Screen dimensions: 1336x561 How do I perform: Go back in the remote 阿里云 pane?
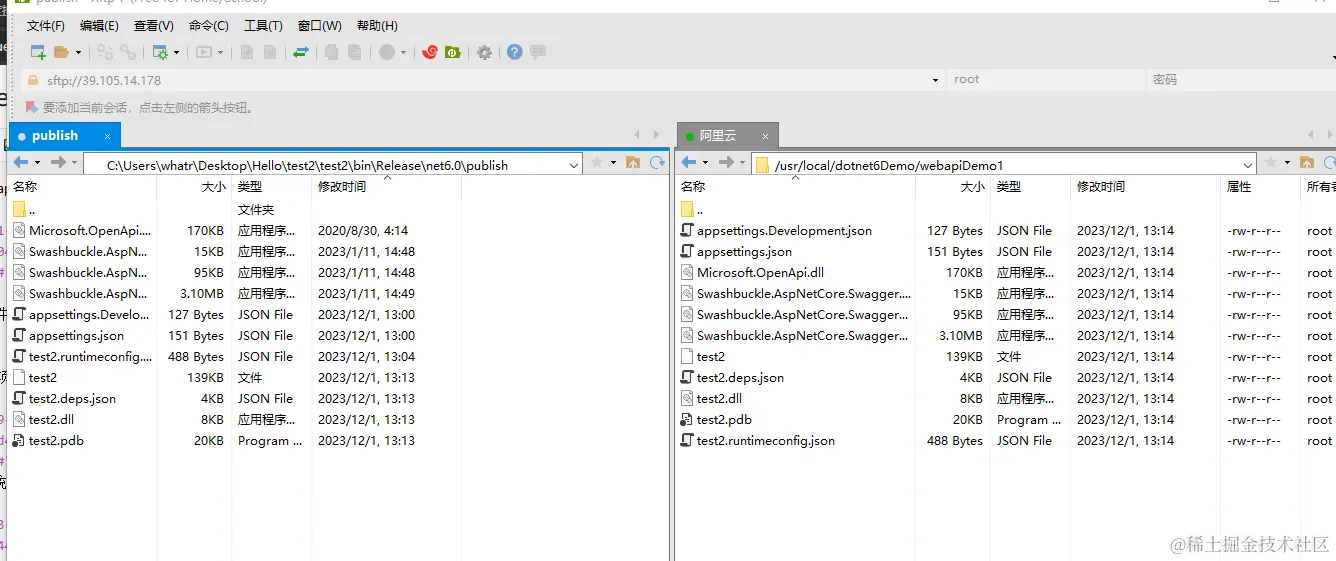pyautogui.click(x=688, y=162)
